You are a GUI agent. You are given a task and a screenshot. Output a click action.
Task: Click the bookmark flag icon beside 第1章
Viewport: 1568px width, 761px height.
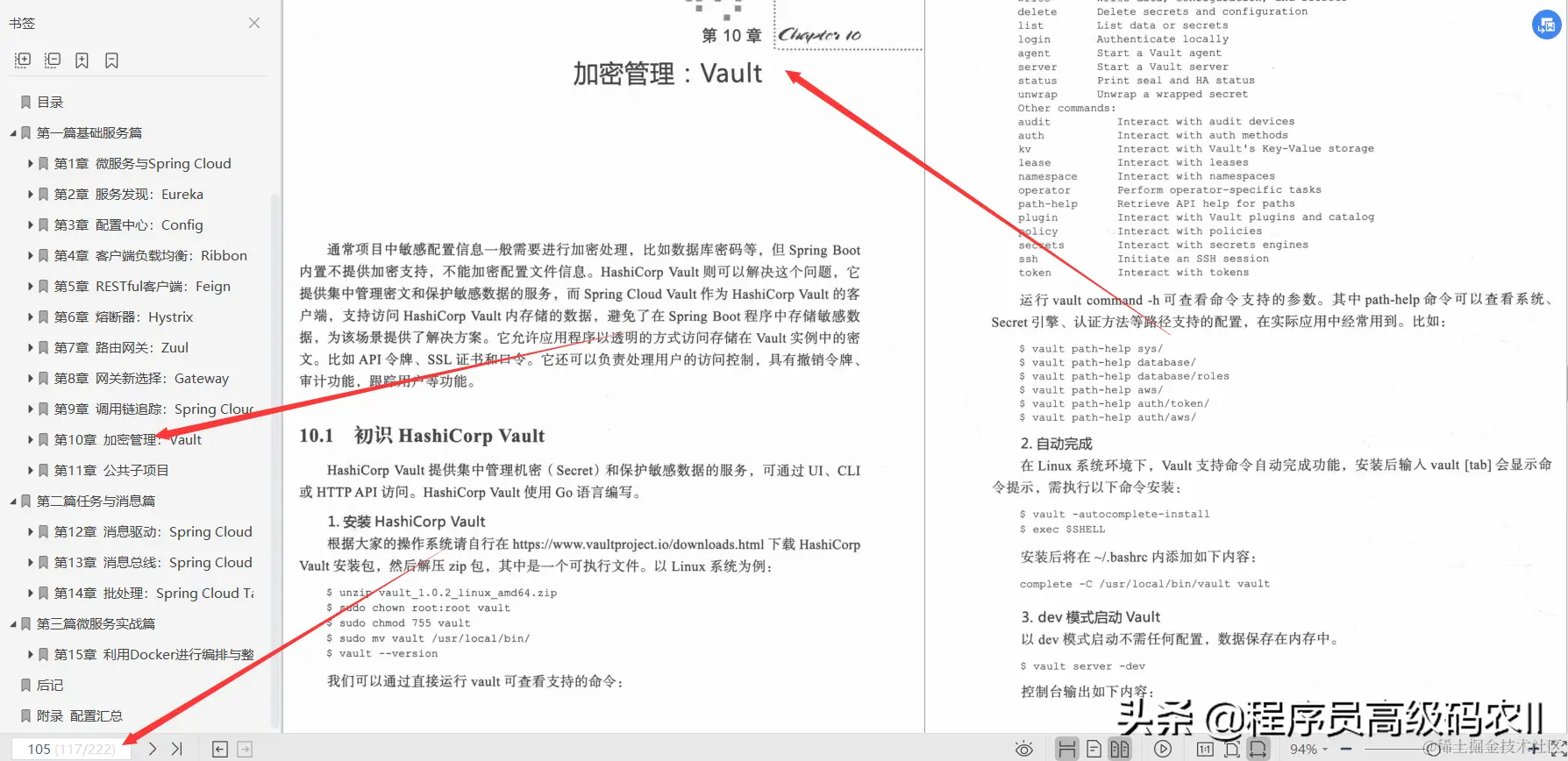coord(44,164)
